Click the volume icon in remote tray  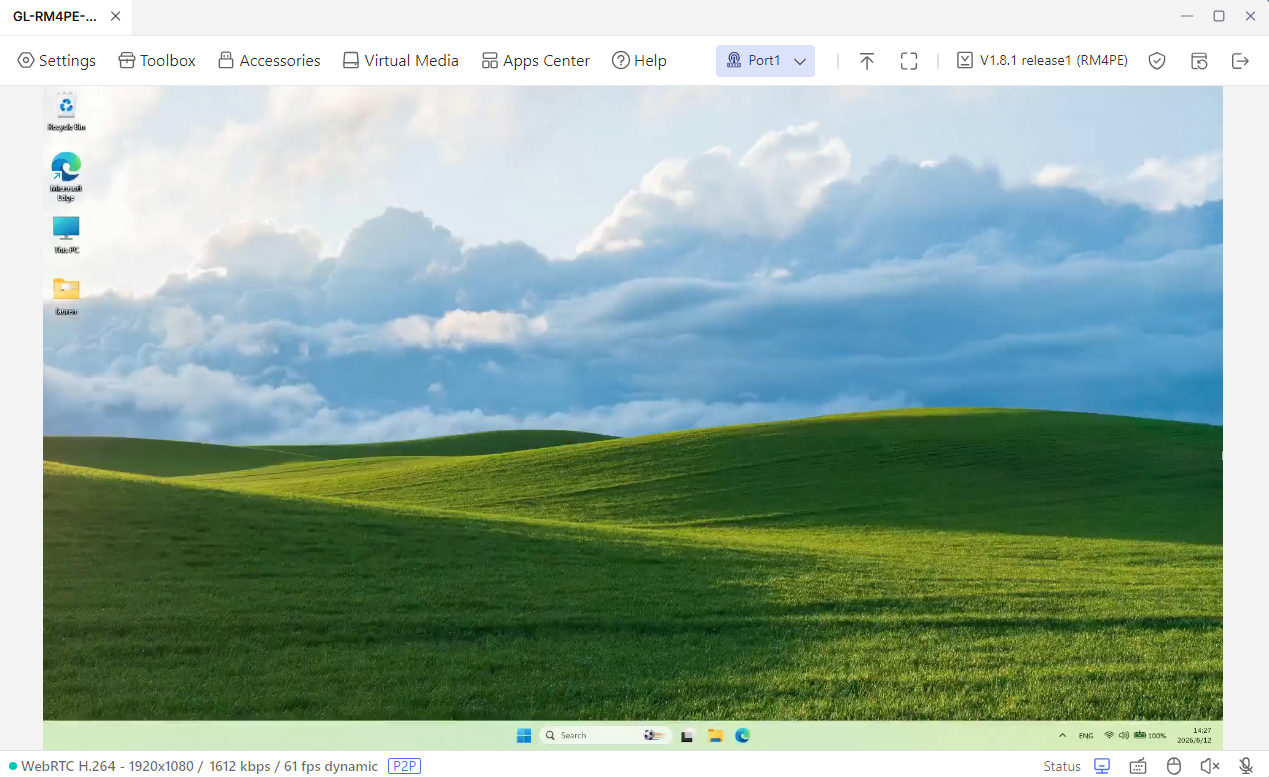[x=1124, y=735]
